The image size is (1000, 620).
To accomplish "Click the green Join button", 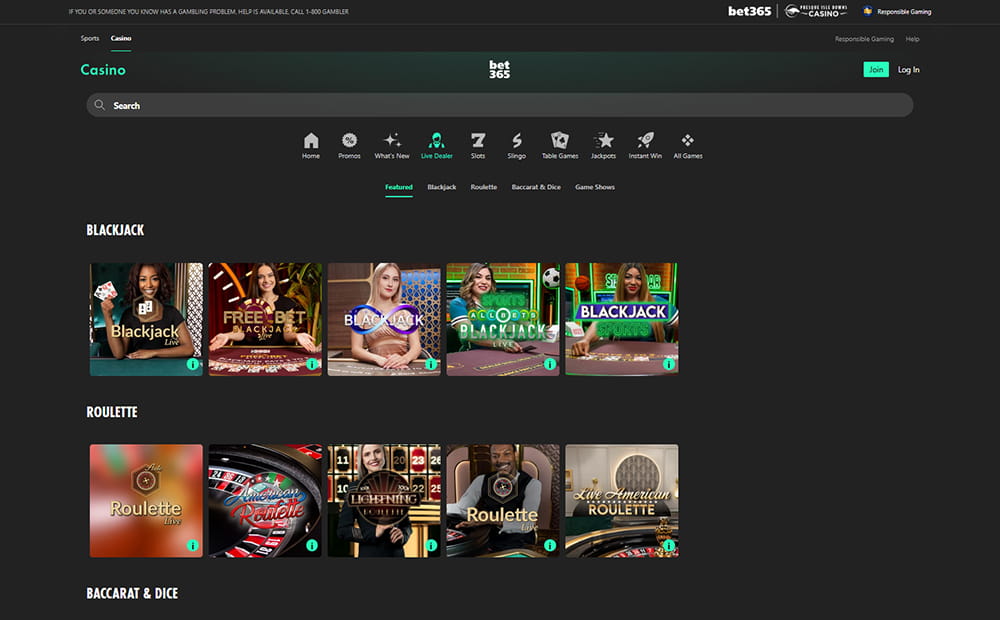I will coord(876,70).
